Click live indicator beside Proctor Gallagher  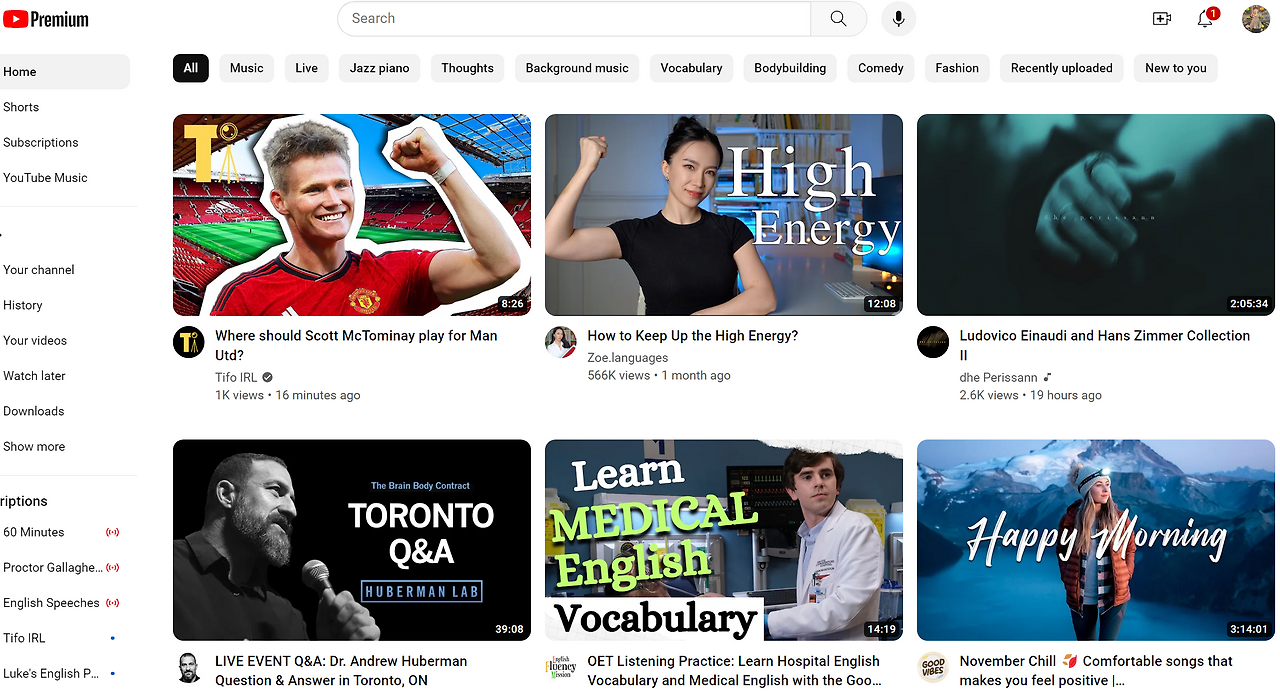coord(112,567)
